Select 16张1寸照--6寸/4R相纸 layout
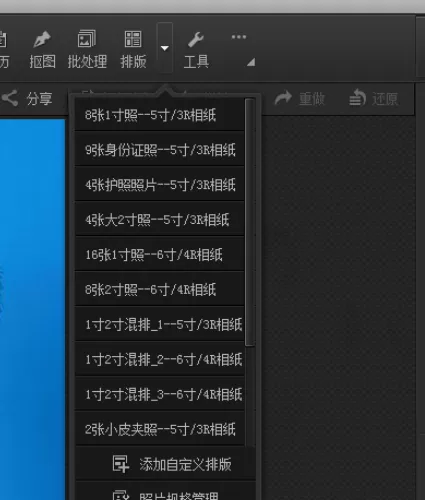The width and height of the screenshot is (425, 500). [160, 255]
